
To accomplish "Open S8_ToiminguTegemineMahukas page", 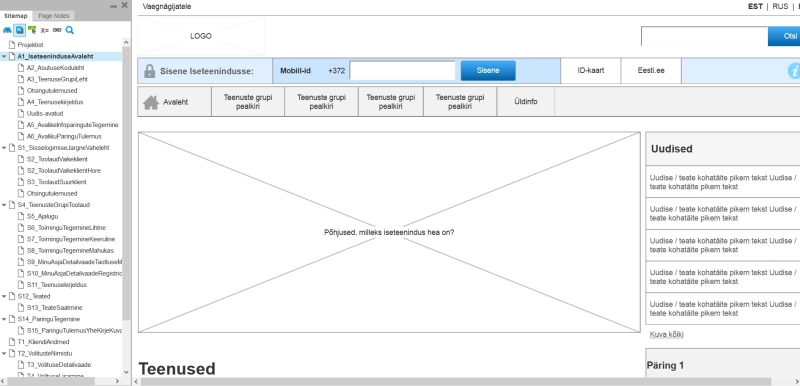I will click(70, 251).
